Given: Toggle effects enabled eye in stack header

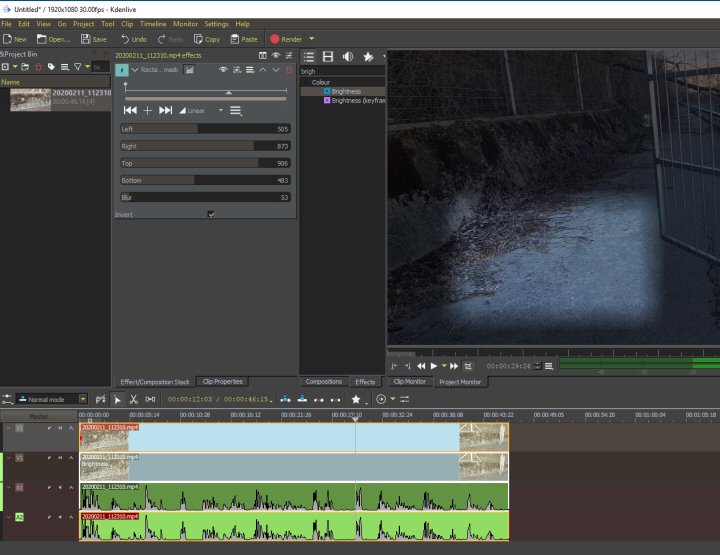Looking at the screenshot, I should click(276, 56).
